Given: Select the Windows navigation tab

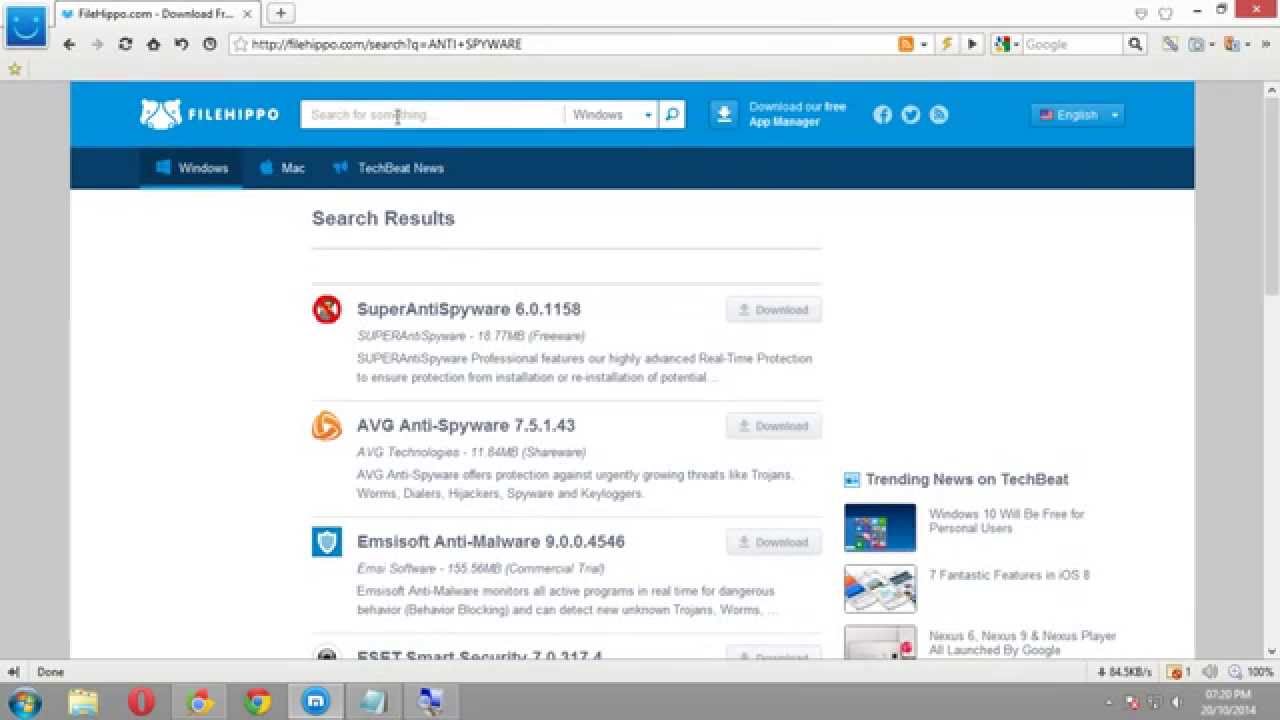Looking at the screenshot, I should click(x=191, y=168).
